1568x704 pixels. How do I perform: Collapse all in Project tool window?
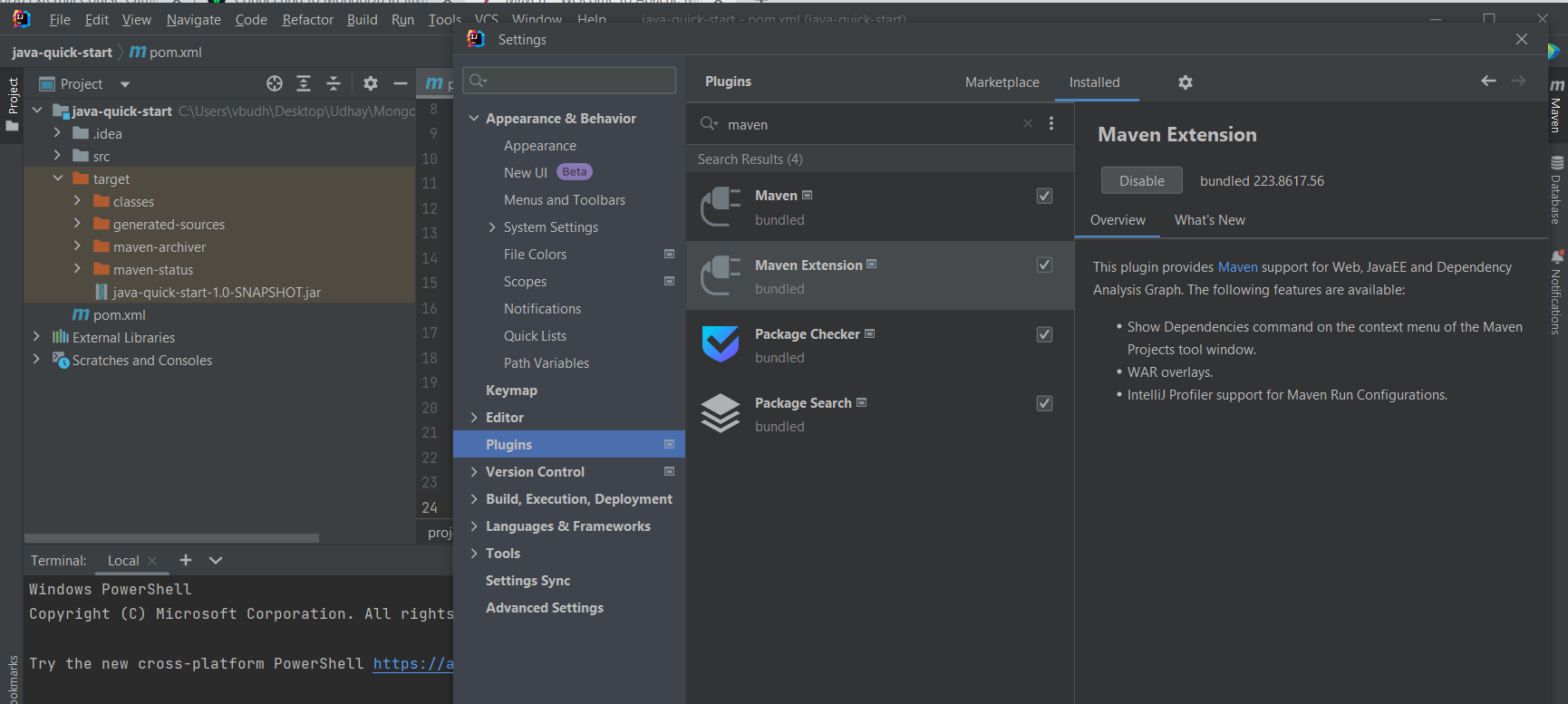334,83
